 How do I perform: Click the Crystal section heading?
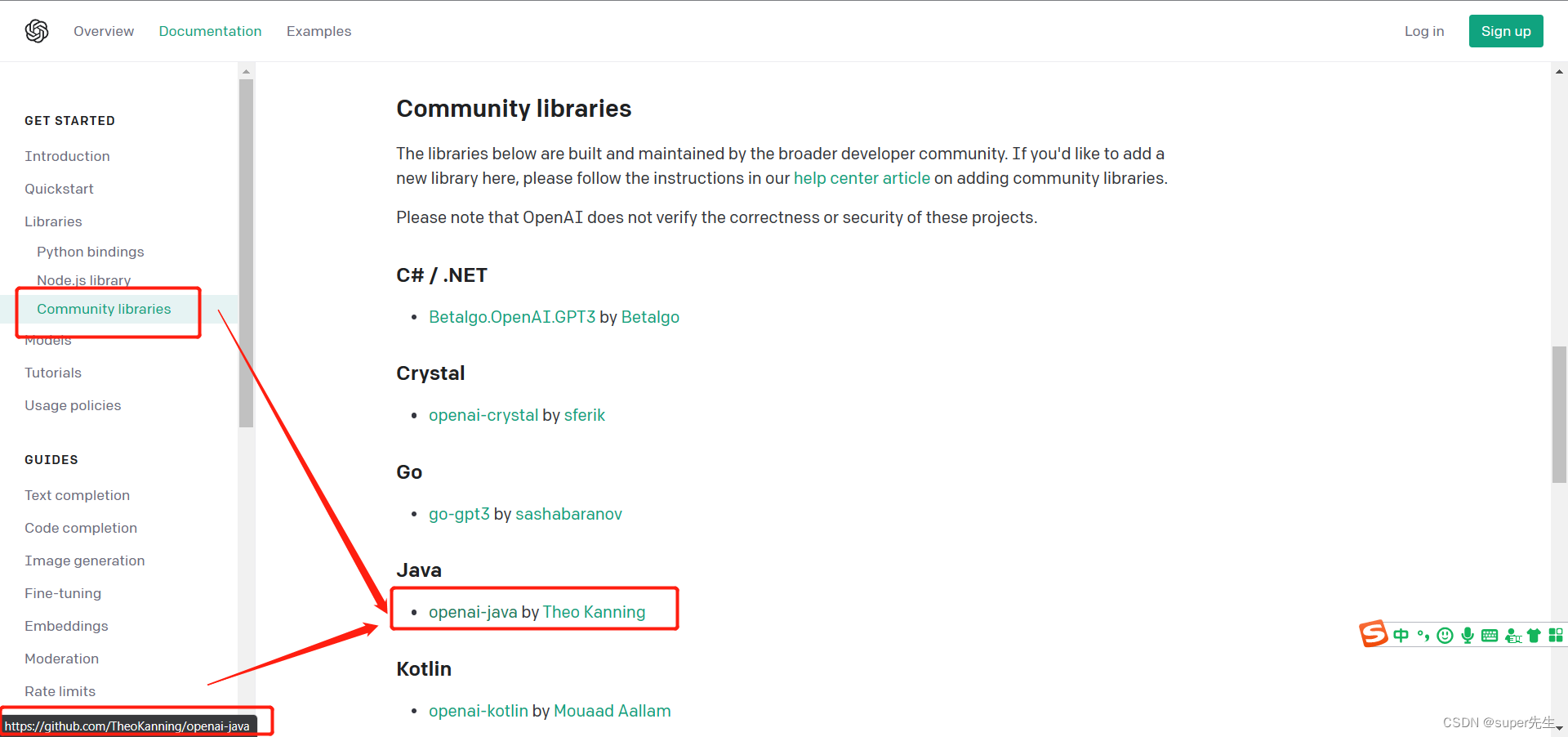[x=430, y=373]
